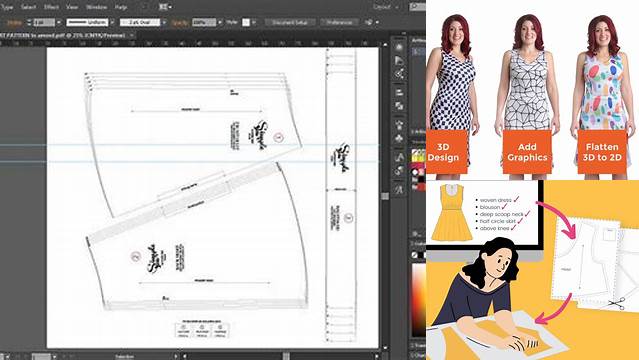Open the Stroke panel link in control bar
This screenshot has width=639, height=360.
click(14, 22)
